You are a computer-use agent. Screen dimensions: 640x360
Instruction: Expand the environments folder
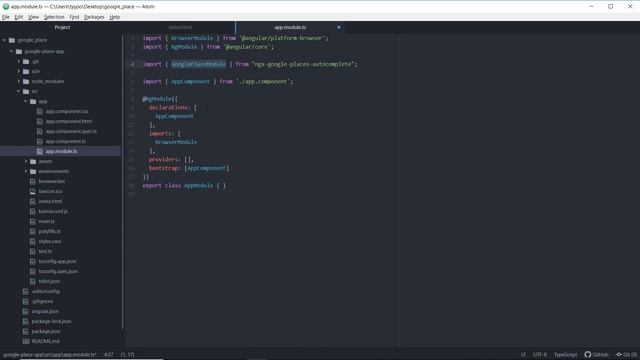point(26,171)
